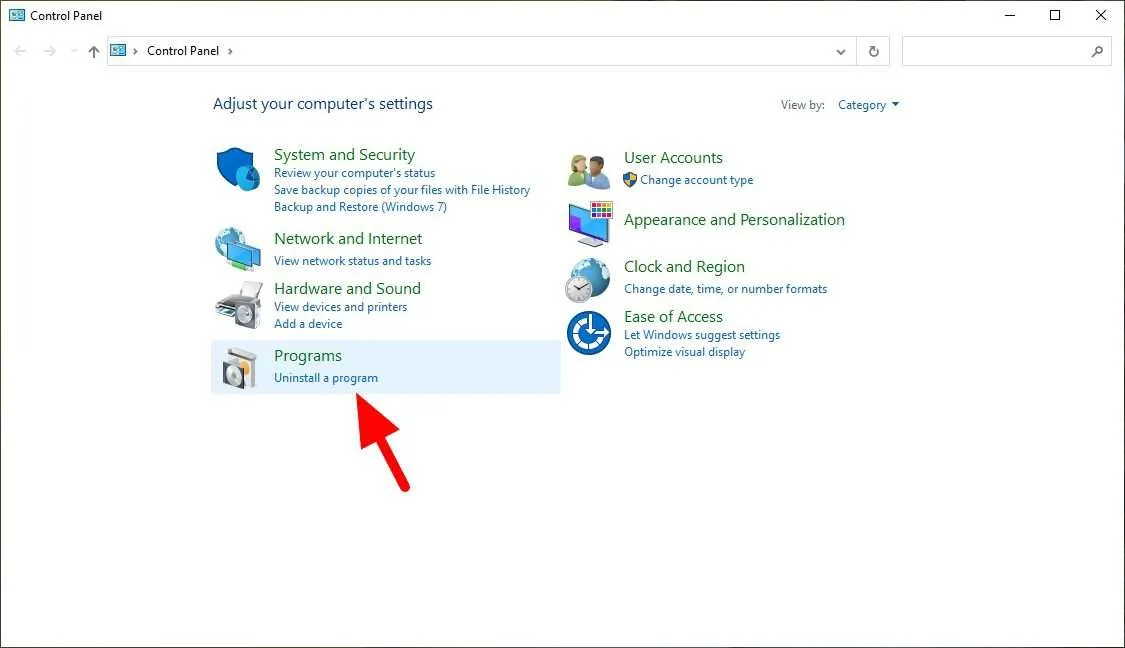The height and width of the screenshot is (648, 1125).
Task: Click the Clock and Region globe icon
Action: click(x=587, y=280)
